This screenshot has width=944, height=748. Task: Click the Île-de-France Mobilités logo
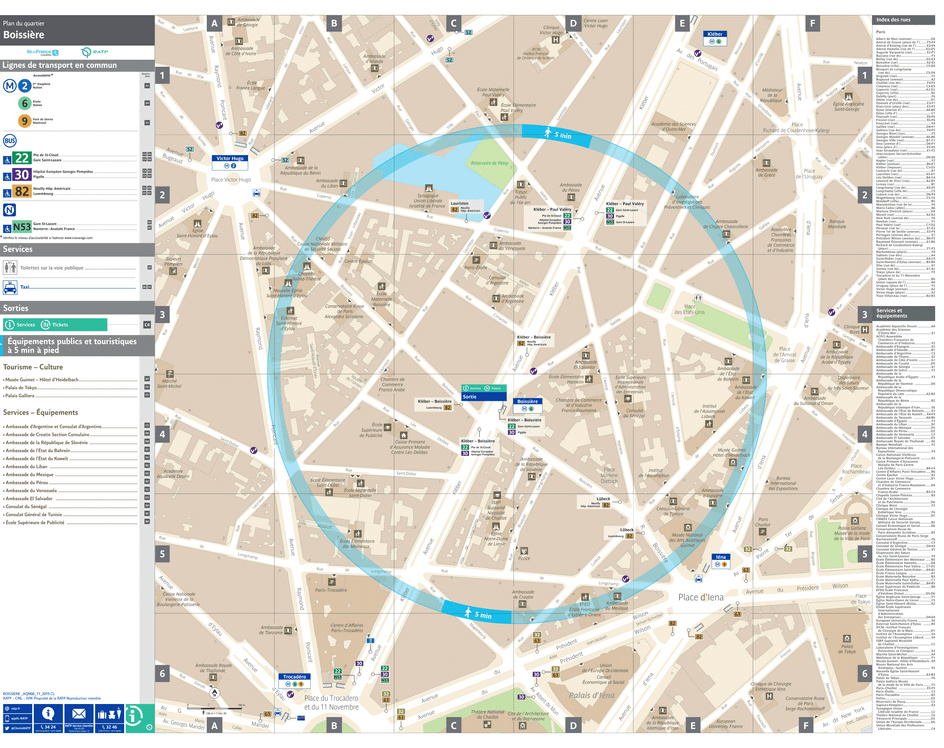click(42, 51)
